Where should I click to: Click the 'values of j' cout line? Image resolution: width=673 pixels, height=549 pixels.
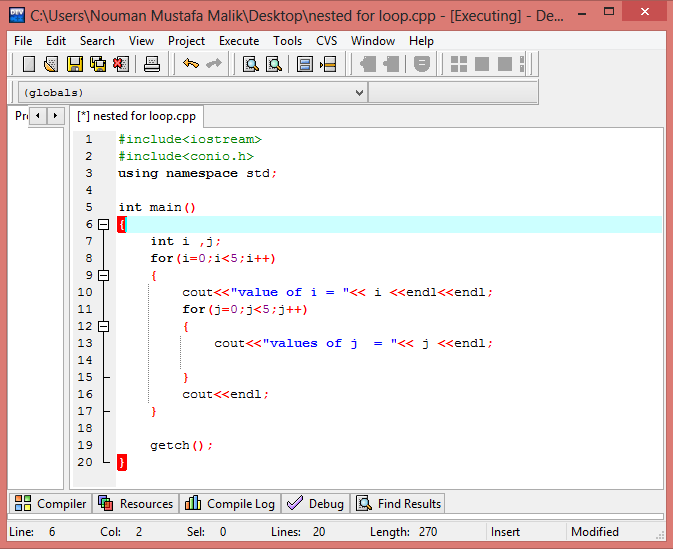[x=354, y=343]
